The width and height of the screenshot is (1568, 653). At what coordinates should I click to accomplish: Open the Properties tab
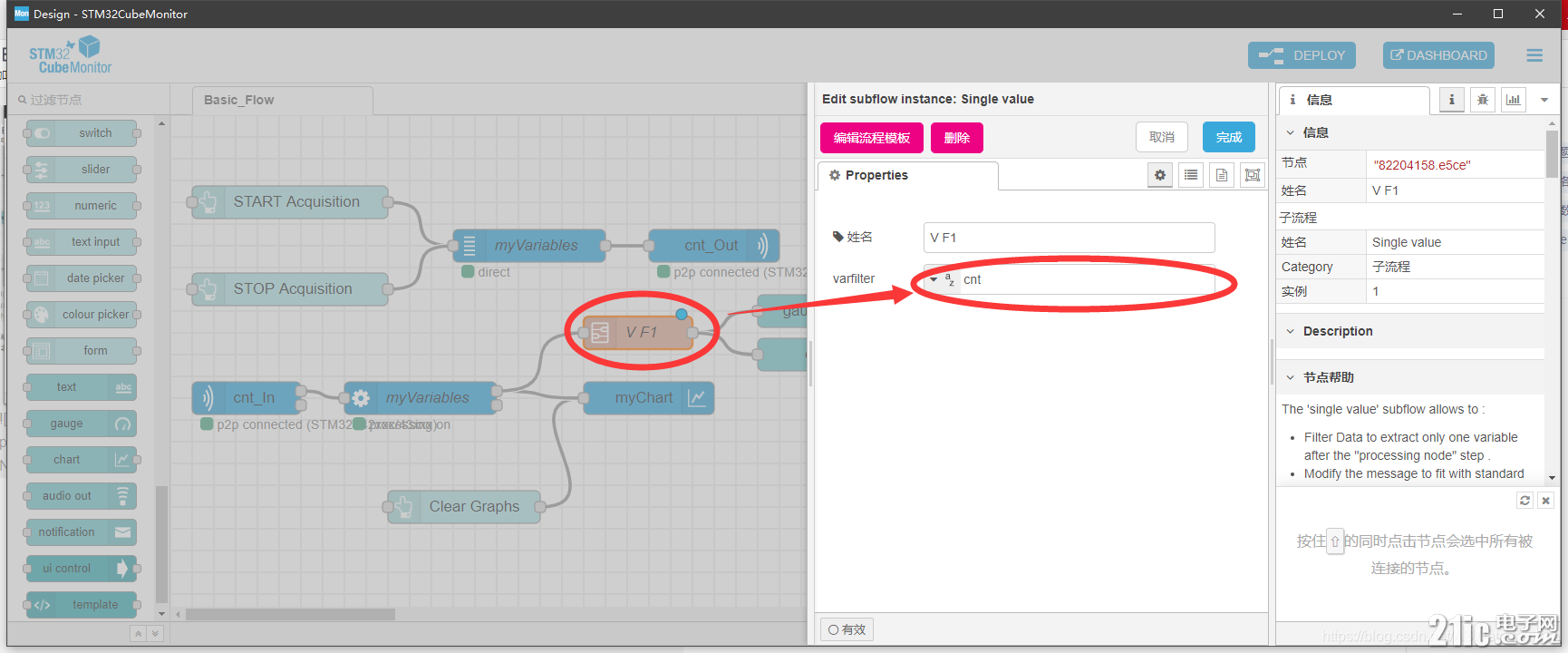click(908, 175)
